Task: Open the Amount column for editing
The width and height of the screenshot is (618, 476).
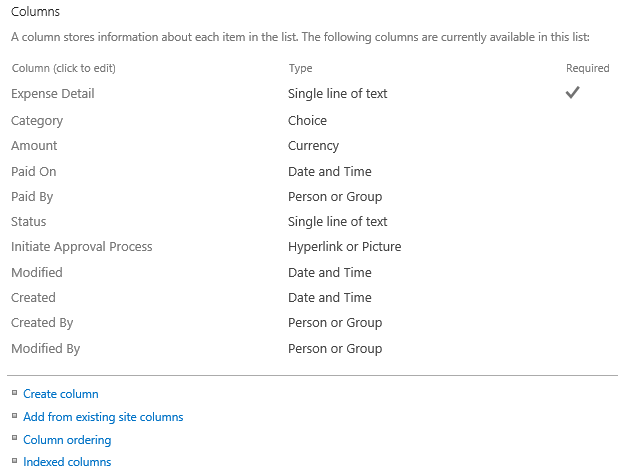Action: coord(34,146)
